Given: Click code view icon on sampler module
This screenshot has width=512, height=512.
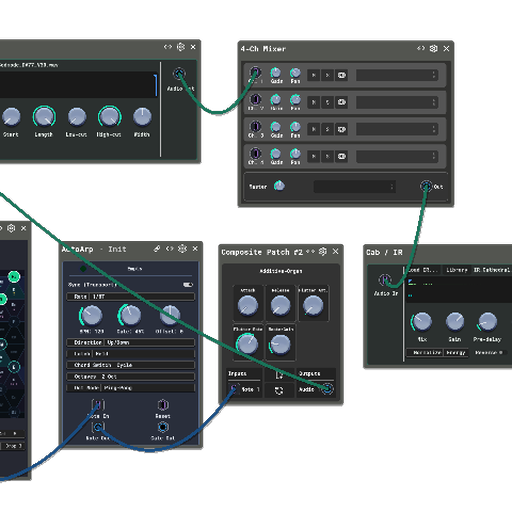Looking at the screenshot, I should [168, 47].
